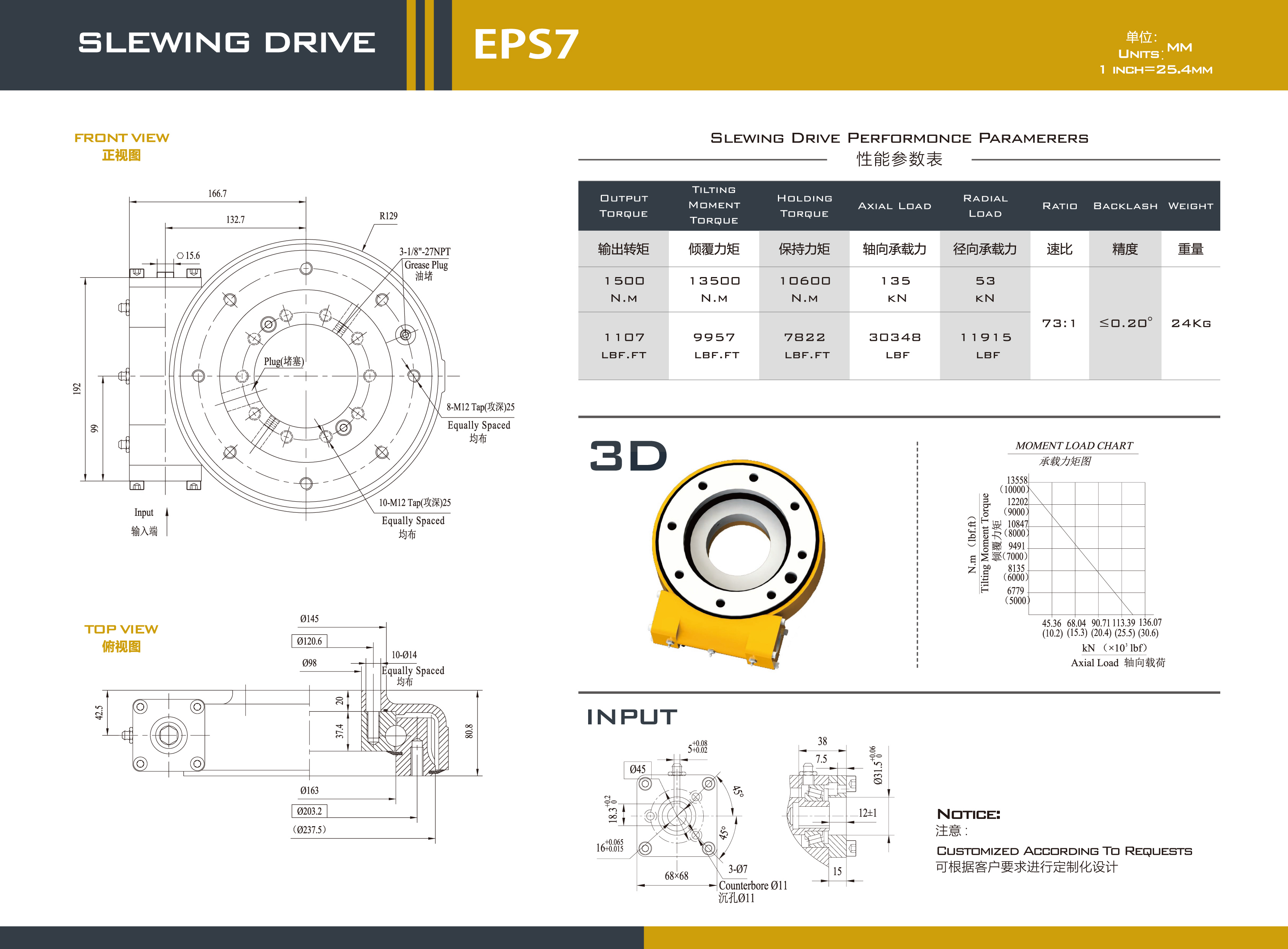The width and height of the screenshot is (1288, 949).
Task: Click the '1500 N.m' output torque cell
Action: [624, 290]
